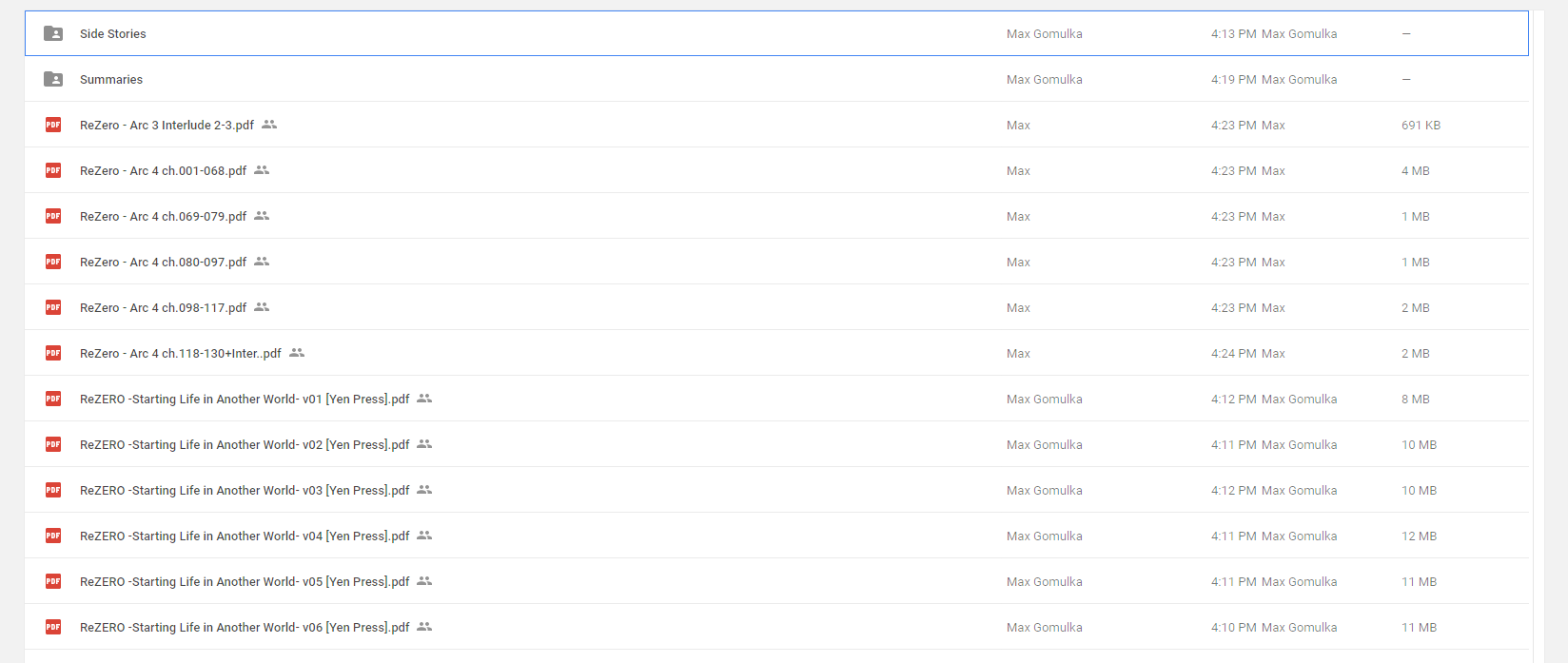Viewport: 1568px width, 663px height.
Task: Select file 'ReZERO -Starting Life in Another World- v05'
Action: 245,581
